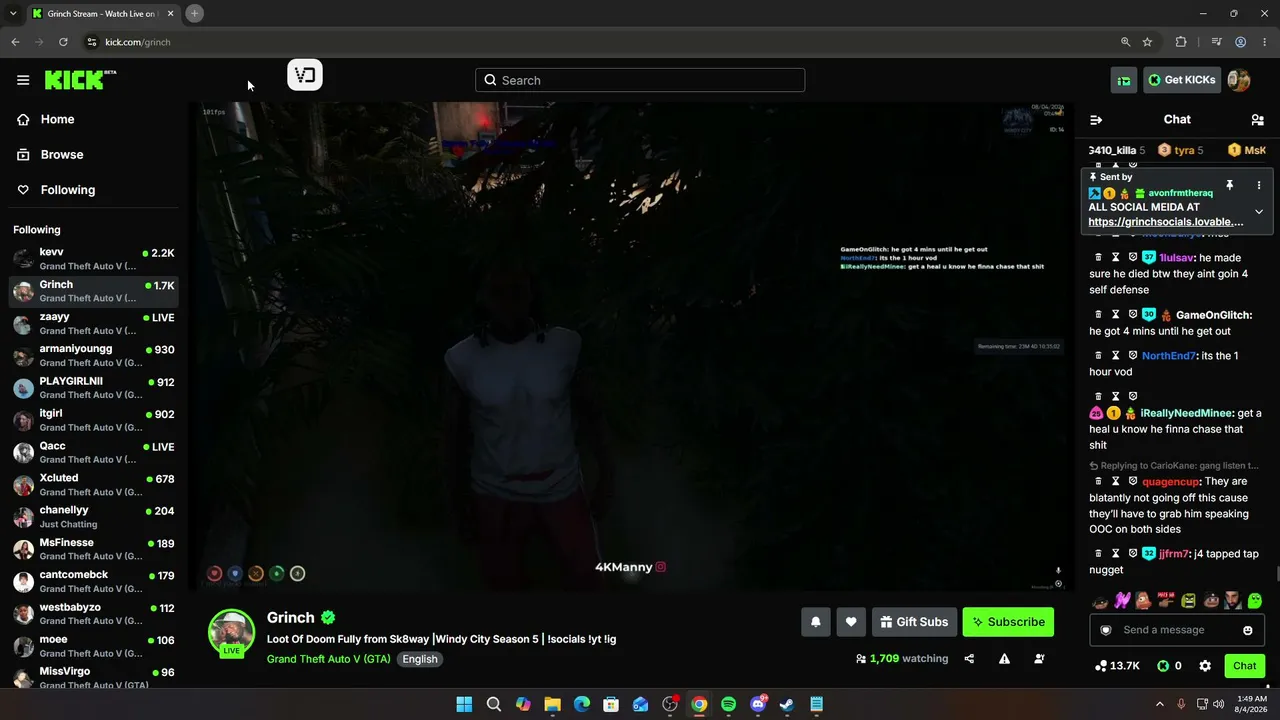Open the green icon left of Get KICKs

1124,80
